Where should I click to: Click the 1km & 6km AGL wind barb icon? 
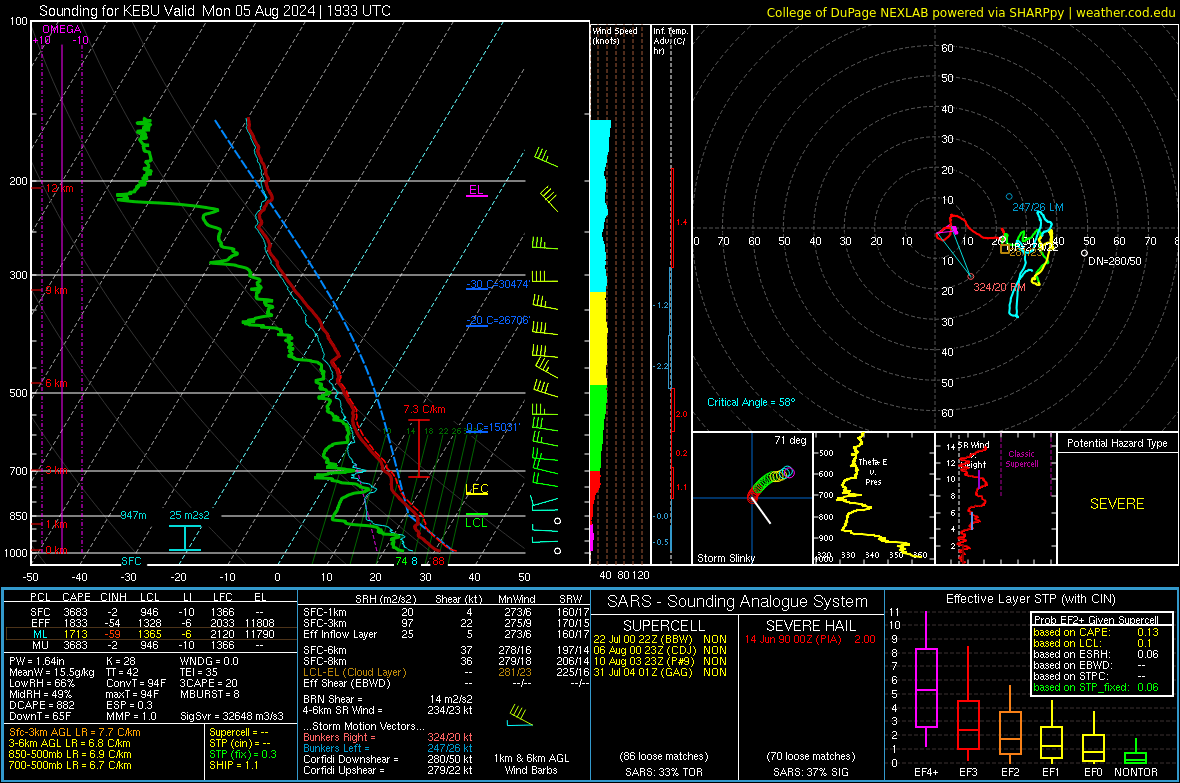520,715
